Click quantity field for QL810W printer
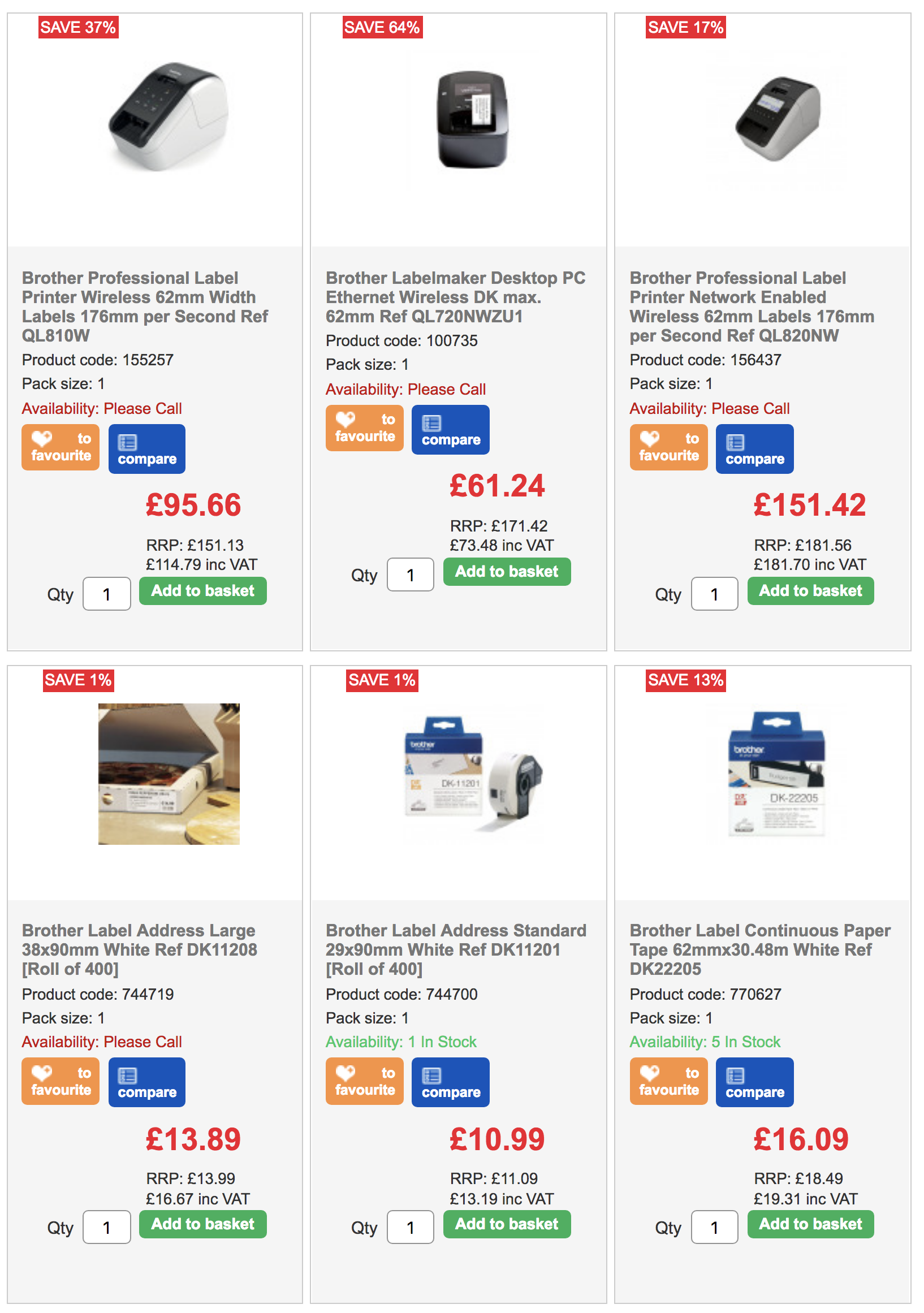 [x=106, y=595]
